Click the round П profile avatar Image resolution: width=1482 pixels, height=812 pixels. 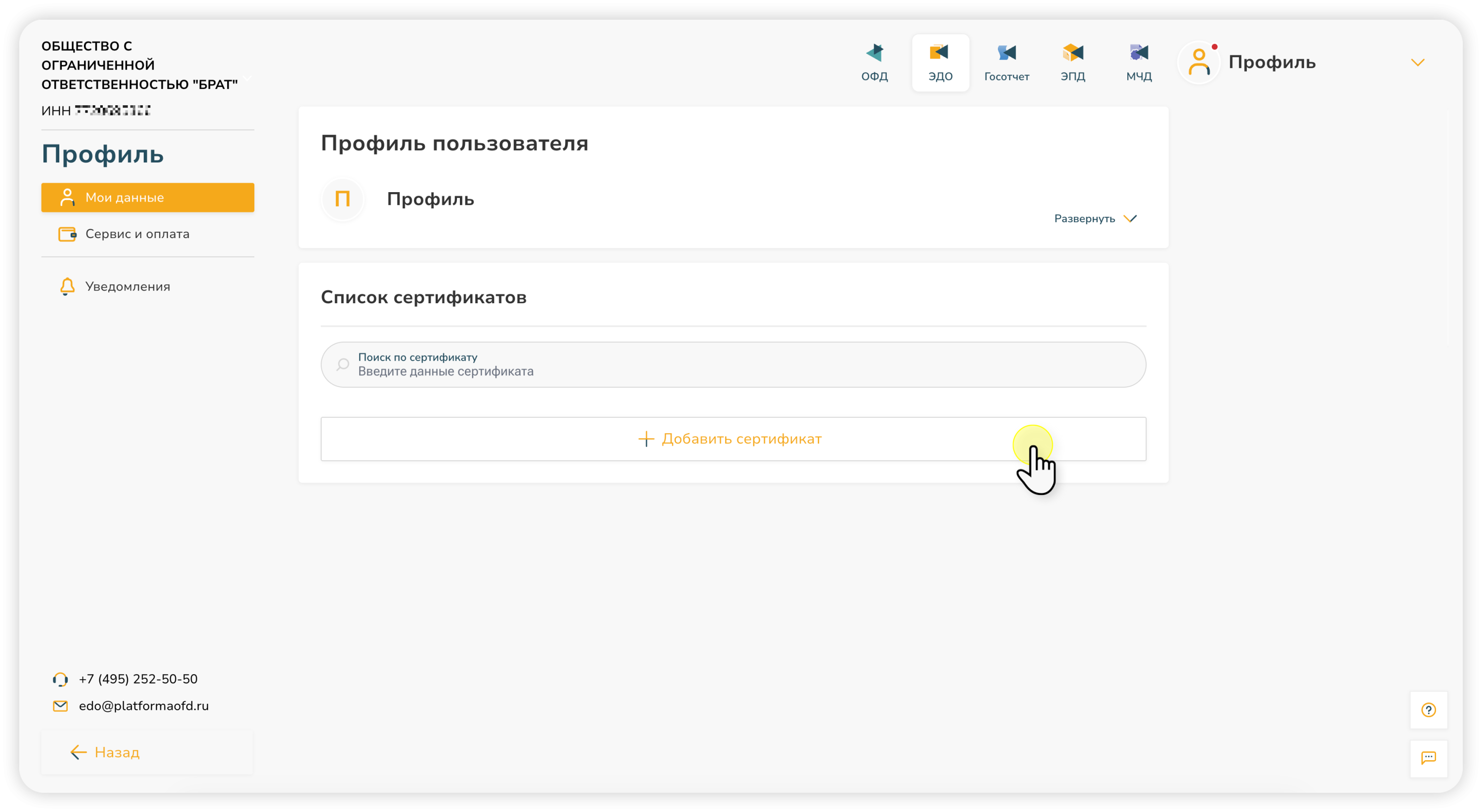343,199
